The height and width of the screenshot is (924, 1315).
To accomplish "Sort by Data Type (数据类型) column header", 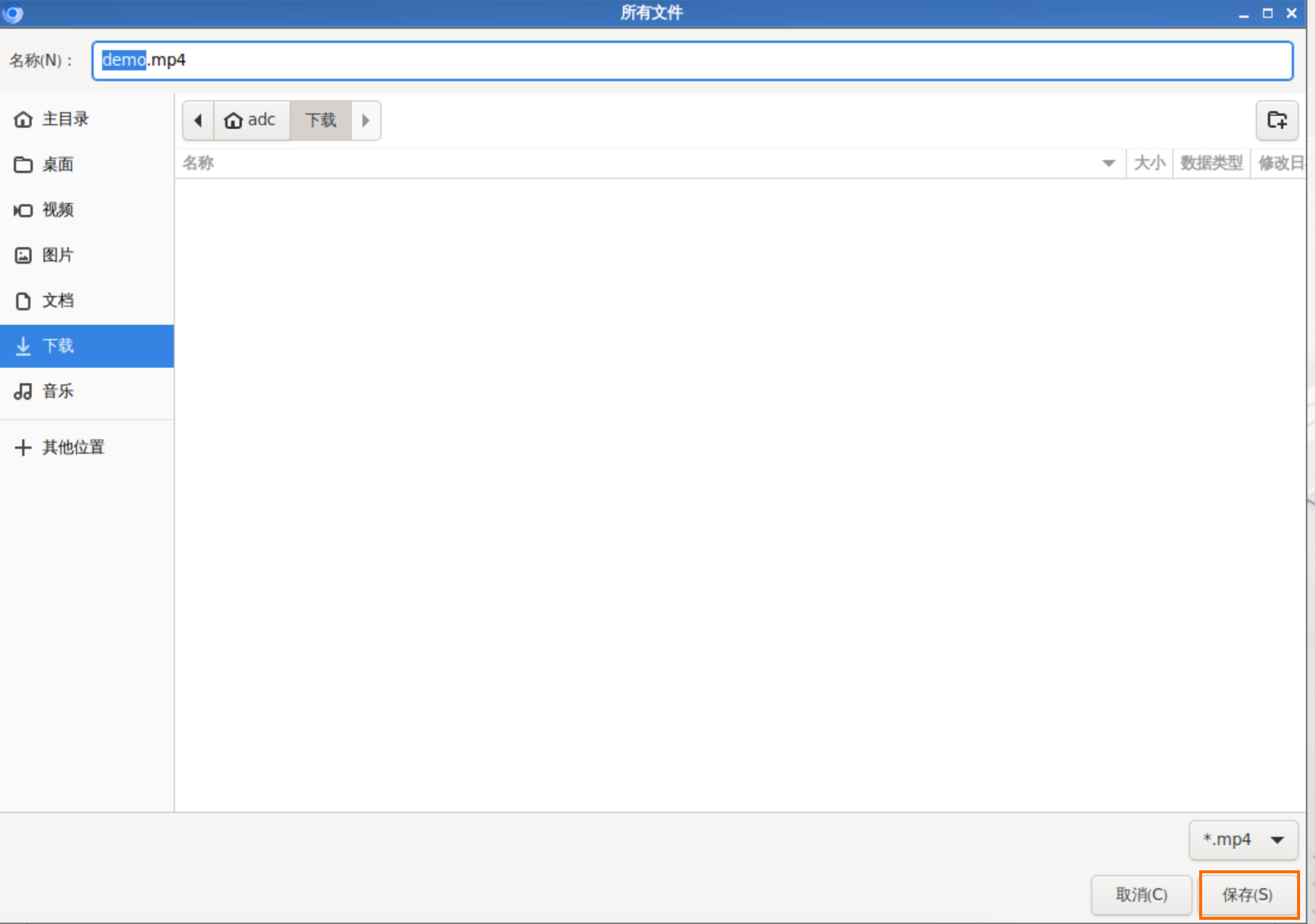I will coord(1211,163).
